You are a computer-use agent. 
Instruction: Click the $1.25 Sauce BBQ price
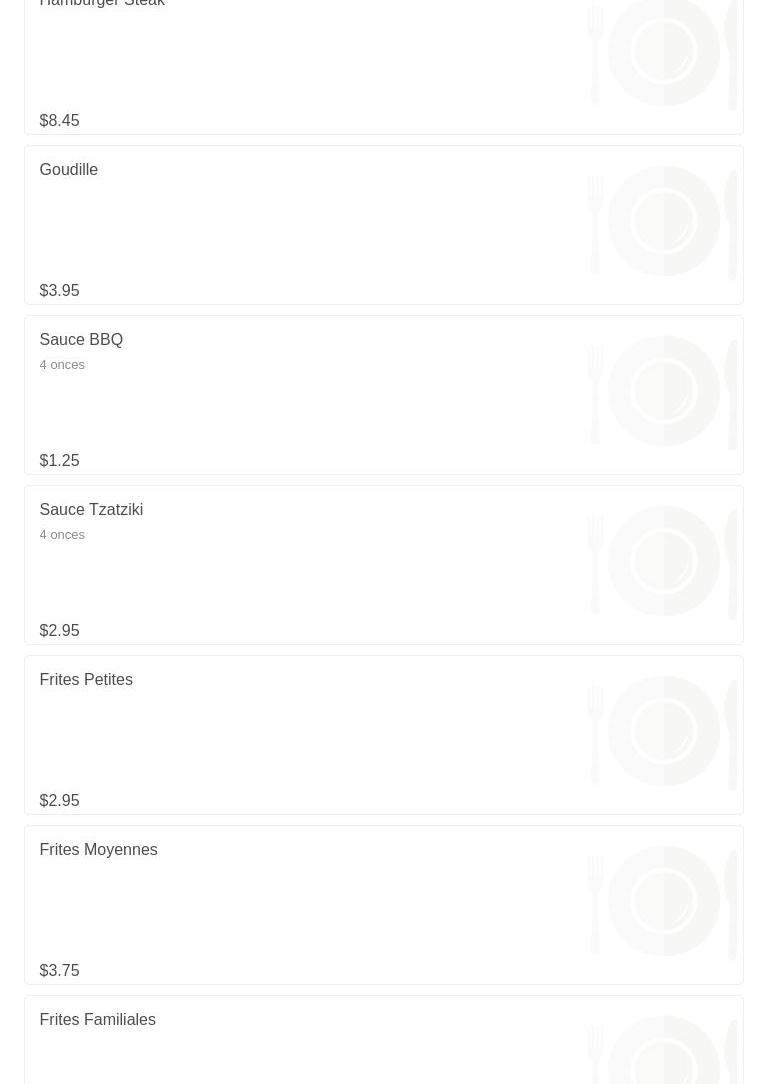click(x=59, y=461)
